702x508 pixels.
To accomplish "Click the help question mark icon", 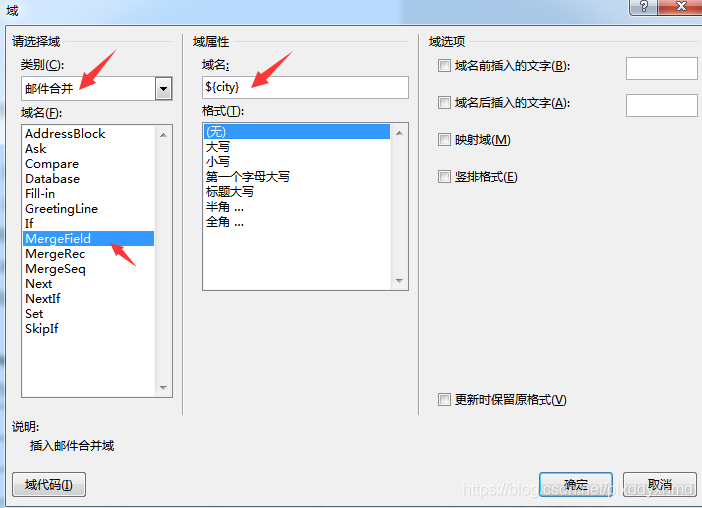I will coord(644,7).
